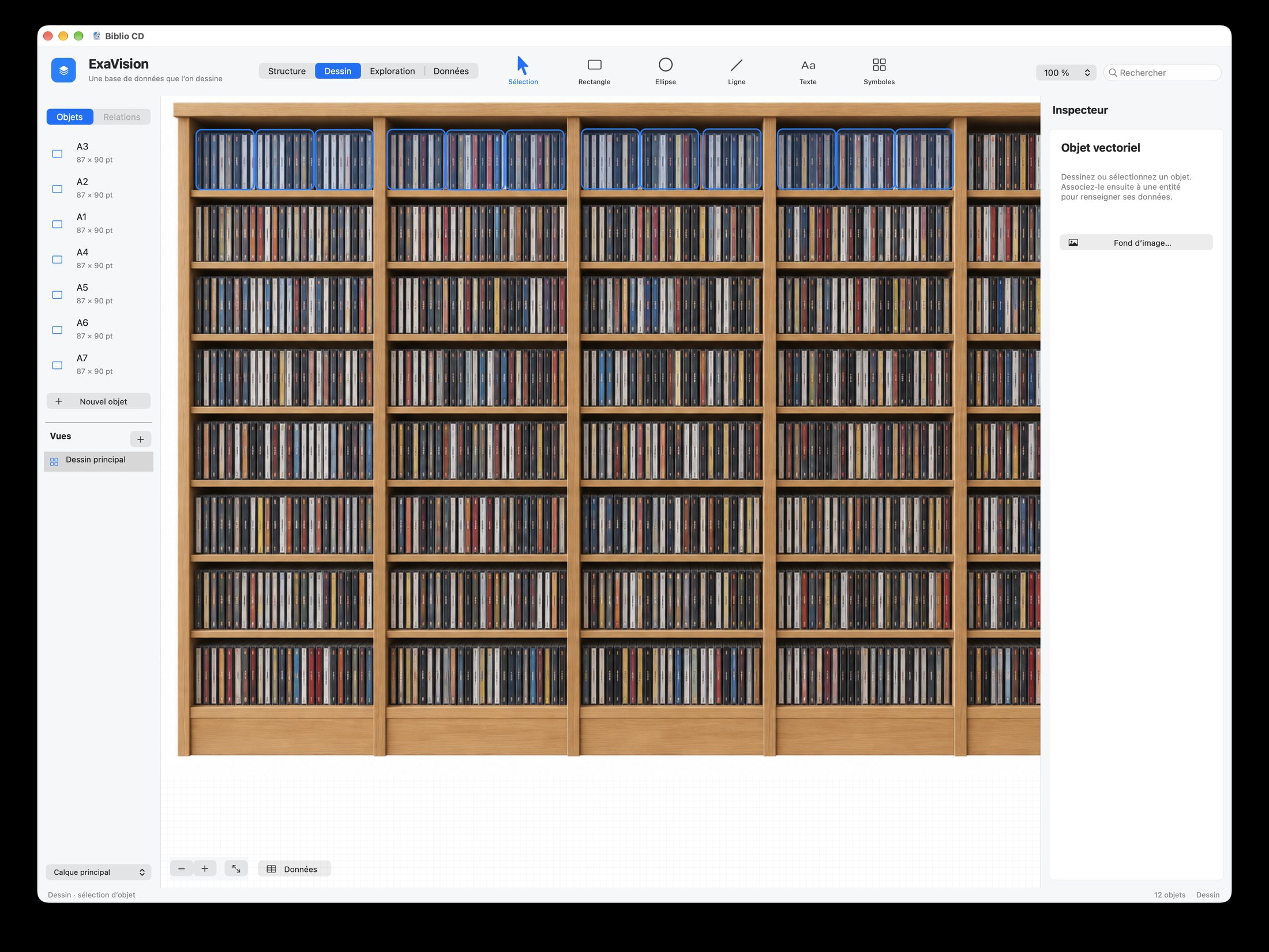
Task: Click the Biblio CD title bar icon
Action: (96, 36)
